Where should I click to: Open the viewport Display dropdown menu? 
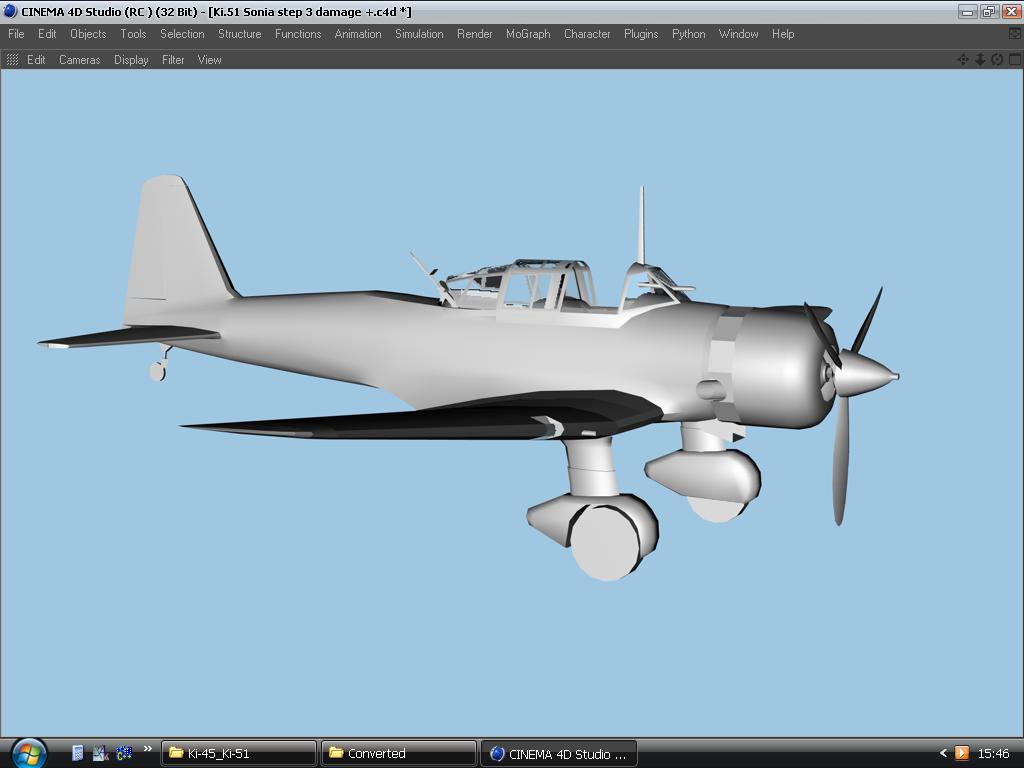pos(131,60)
